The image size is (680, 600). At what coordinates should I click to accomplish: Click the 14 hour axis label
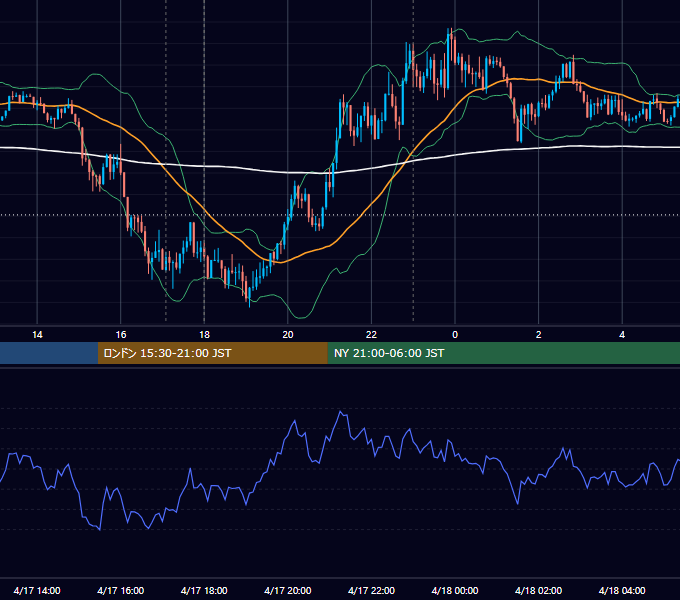pos(37,335)
